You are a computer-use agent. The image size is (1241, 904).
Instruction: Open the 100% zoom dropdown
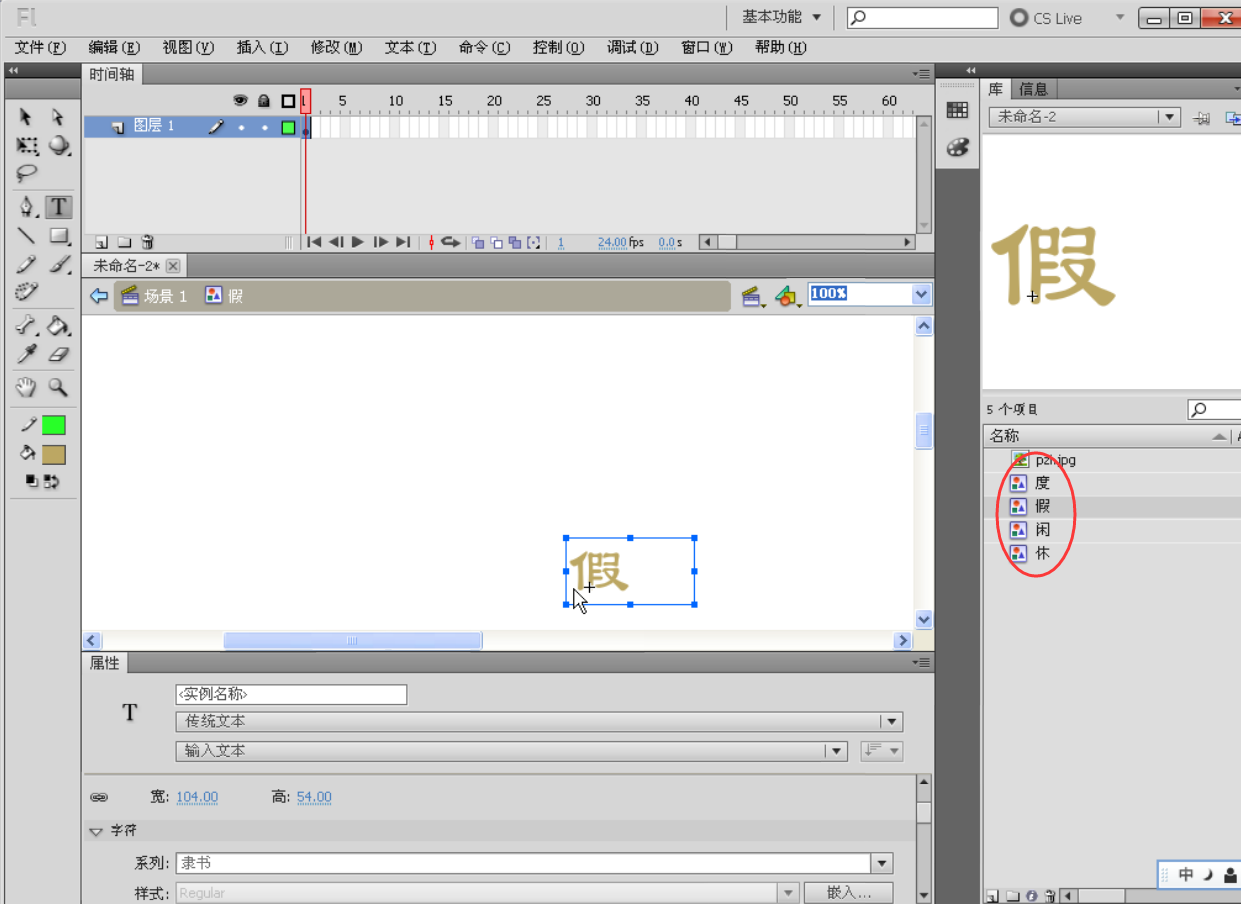coord(921,294)
